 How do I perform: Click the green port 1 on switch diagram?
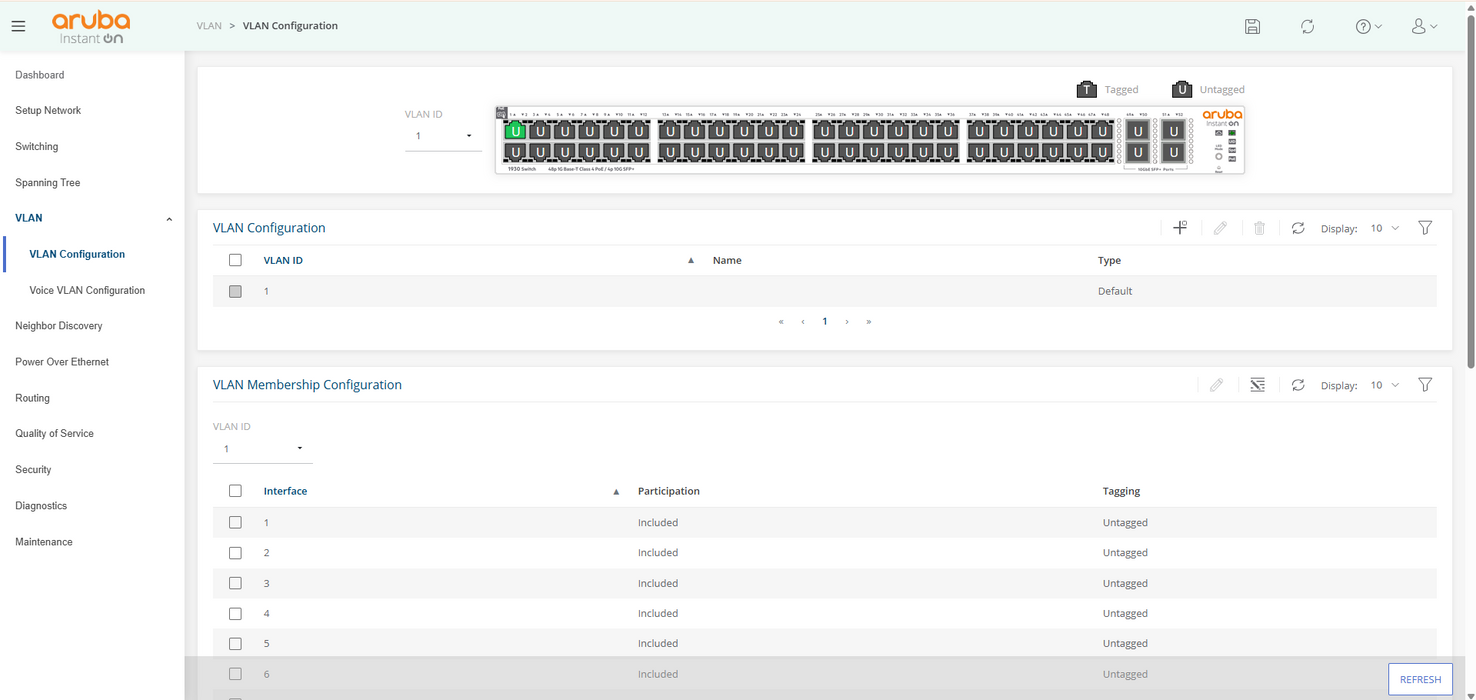[515, 131]
